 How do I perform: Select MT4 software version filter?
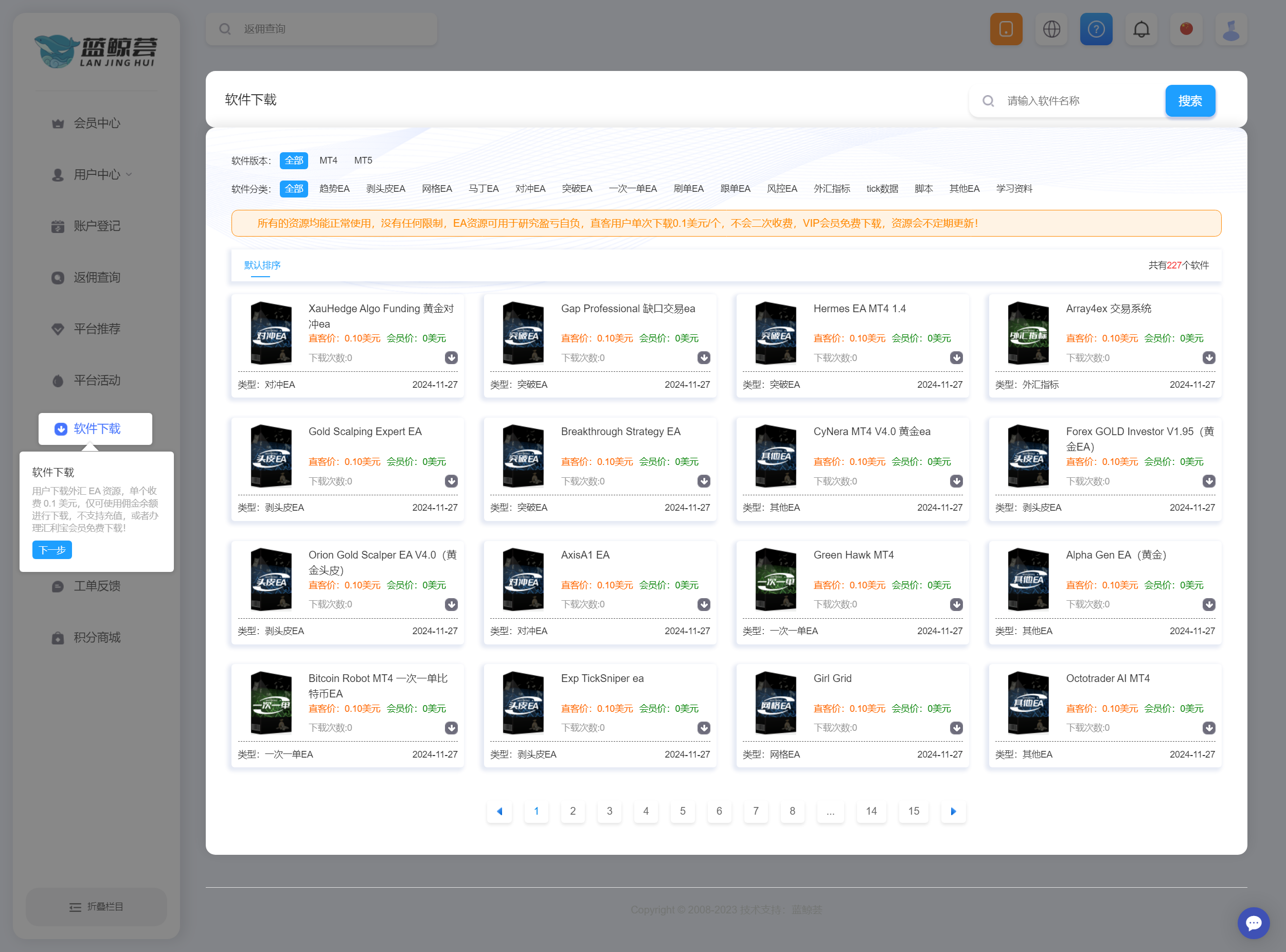tap(328, 160)
